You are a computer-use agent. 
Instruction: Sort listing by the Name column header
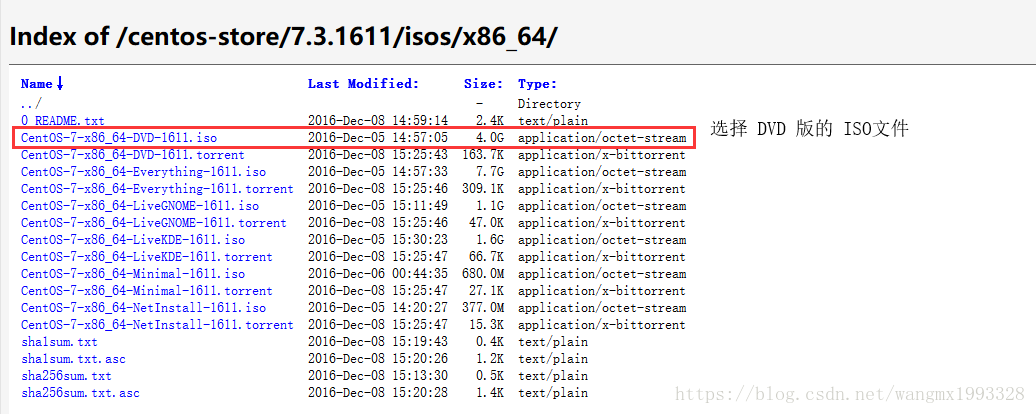42,84
